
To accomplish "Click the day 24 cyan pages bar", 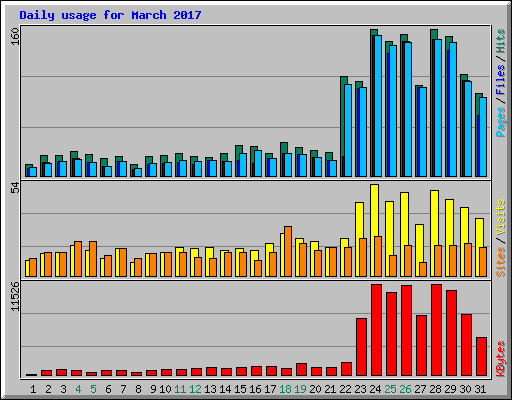I will pyautogui.click(x=378, y=106).
